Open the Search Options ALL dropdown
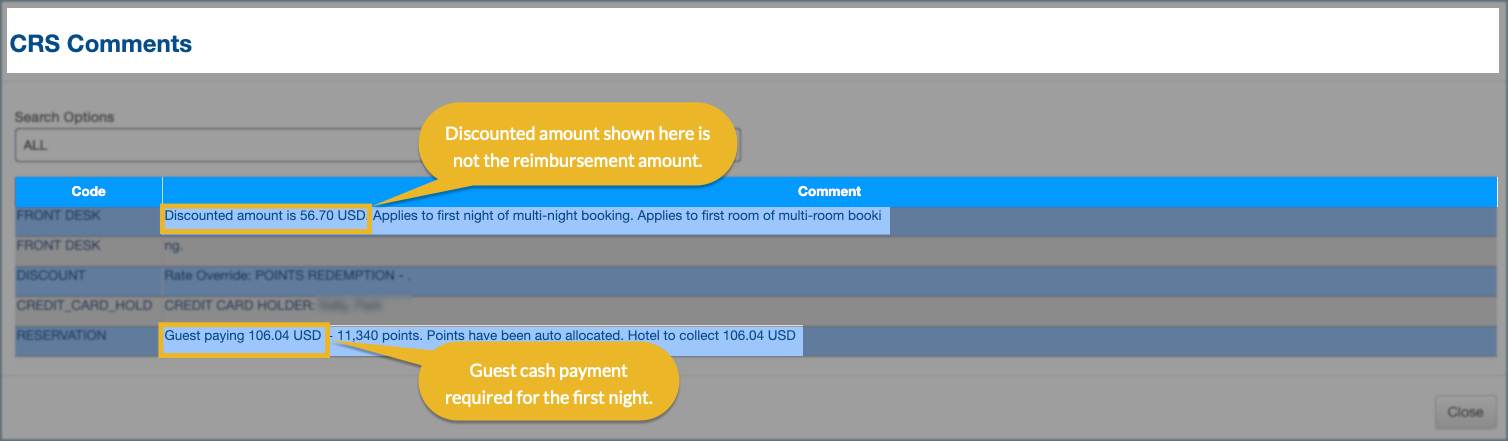1508x441 pixels. [200, 145]
